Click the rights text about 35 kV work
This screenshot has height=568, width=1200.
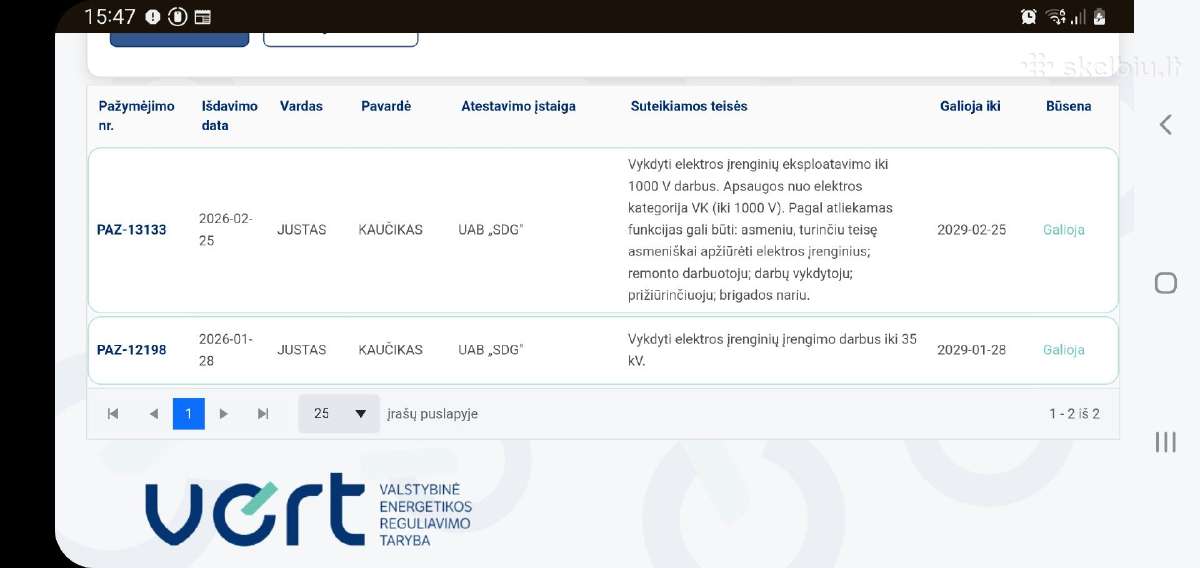click(772, 350)
